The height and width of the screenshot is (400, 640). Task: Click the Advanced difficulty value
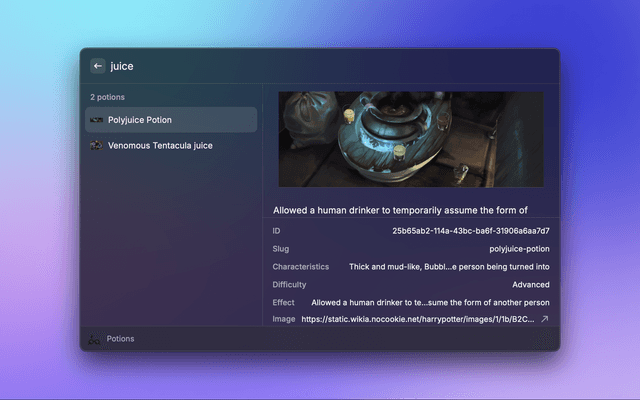coord(524,285)
